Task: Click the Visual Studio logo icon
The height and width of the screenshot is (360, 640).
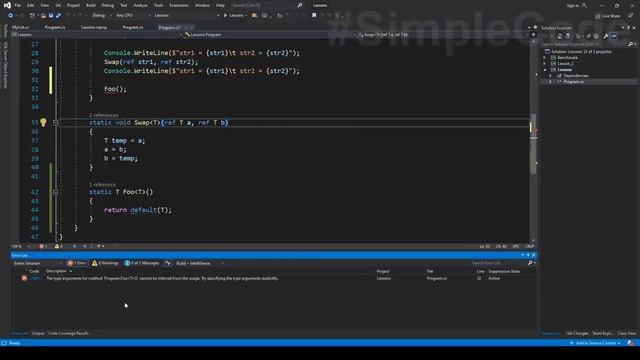Action: [x=7, y=5]
